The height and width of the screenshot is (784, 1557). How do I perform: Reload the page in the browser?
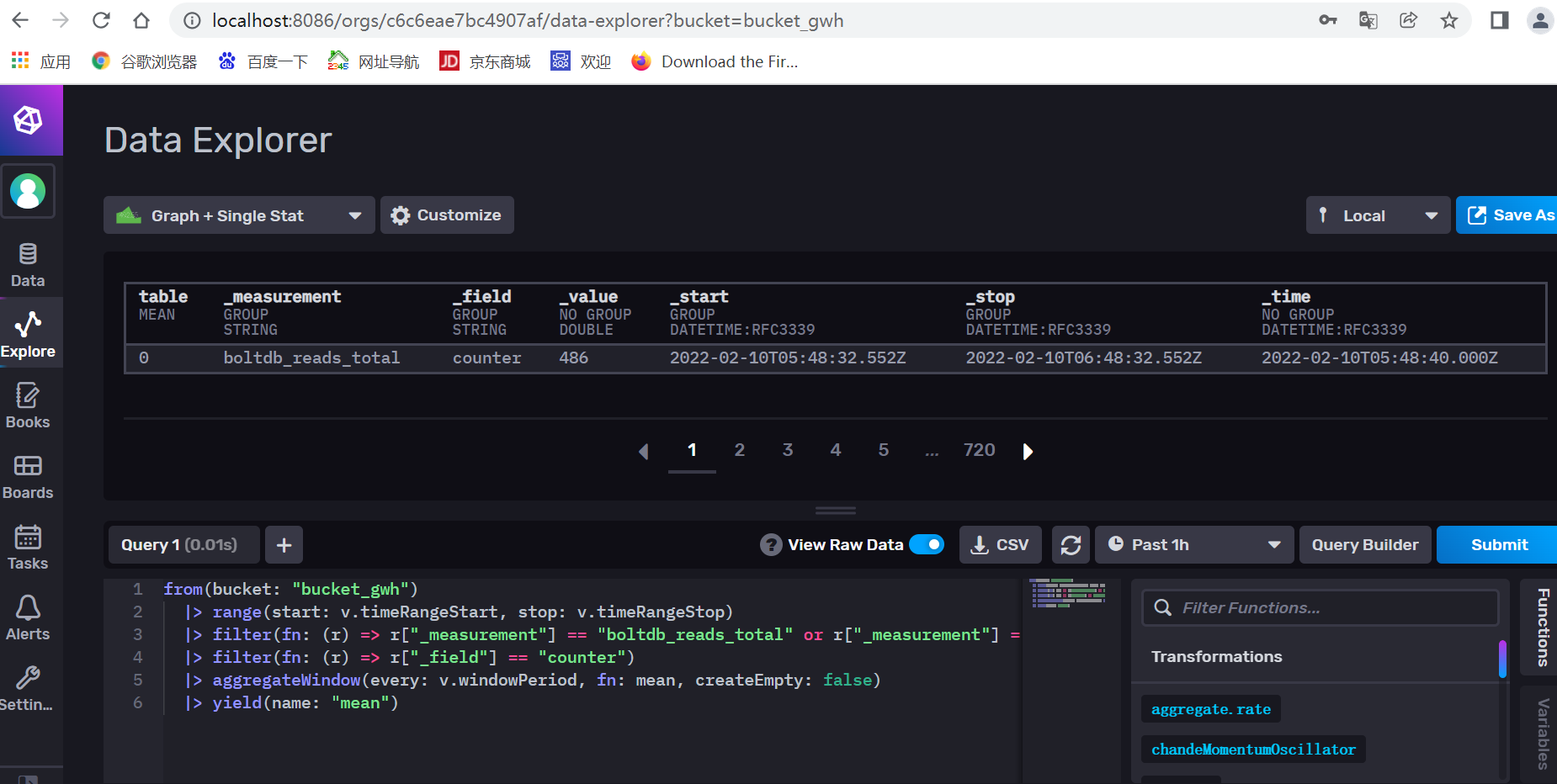[101, 20]
